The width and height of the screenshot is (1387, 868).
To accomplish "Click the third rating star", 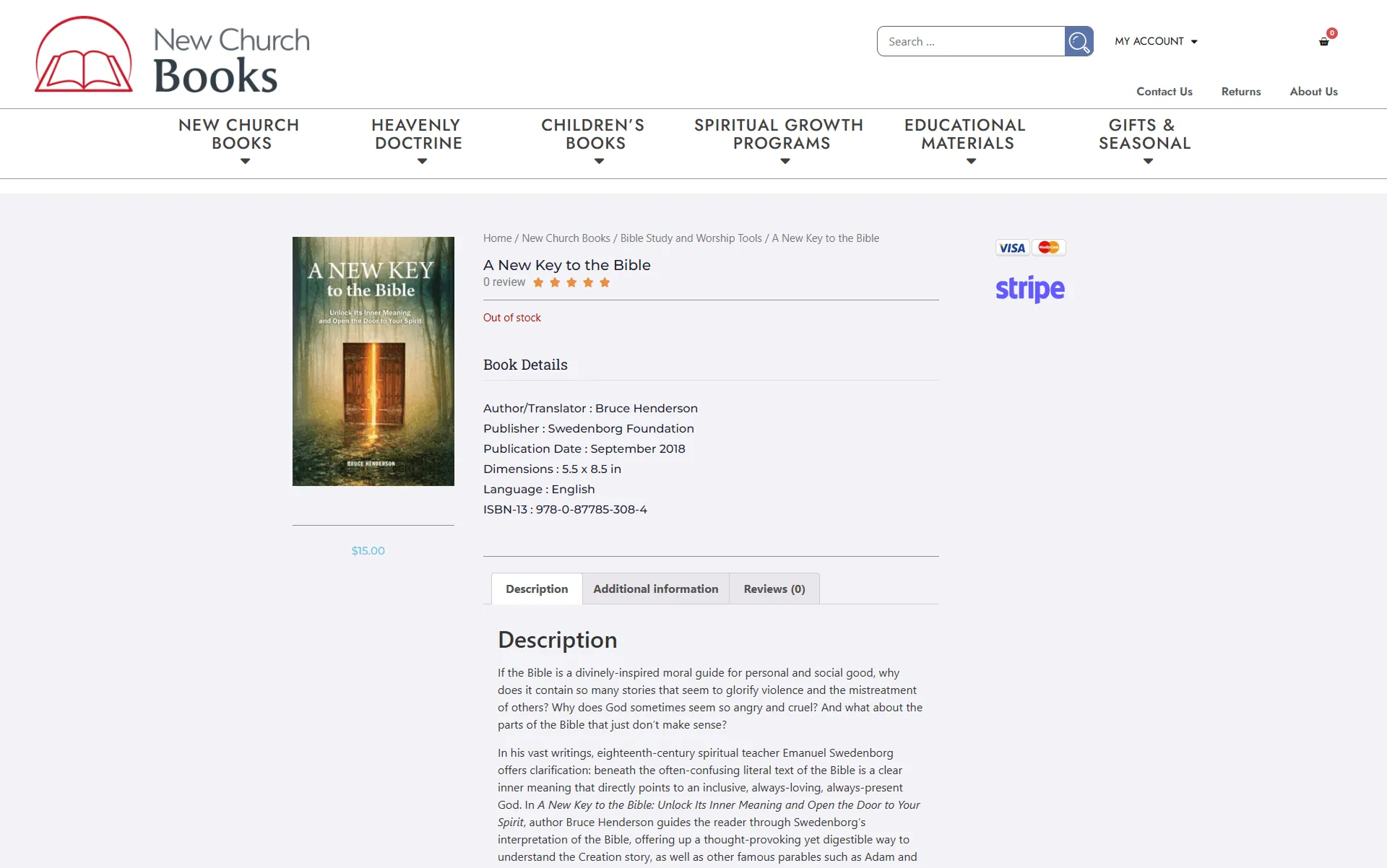I will click(571, 282).
